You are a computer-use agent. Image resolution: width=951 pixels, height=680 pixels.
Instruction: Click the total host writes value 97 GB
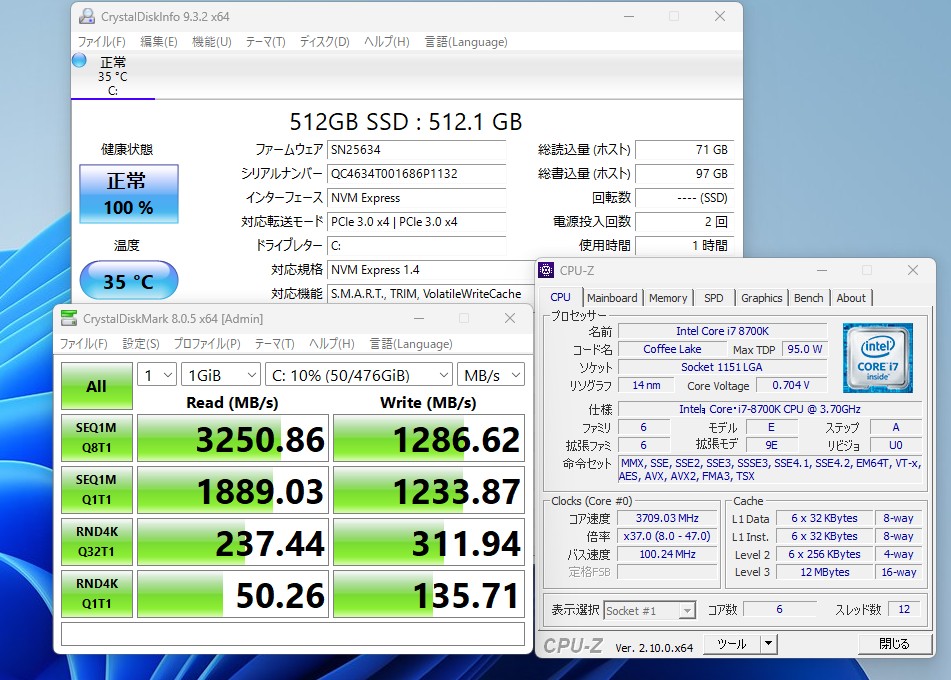685,174
